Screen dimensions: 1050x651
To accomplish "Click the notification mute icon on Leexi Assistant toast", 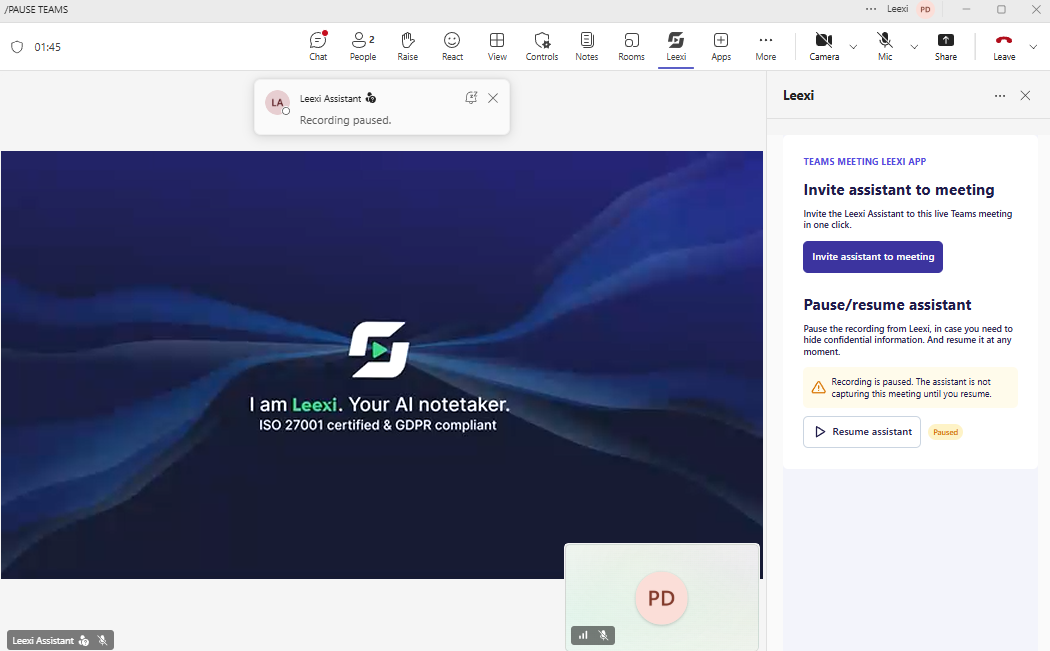I will pos(471,98).
